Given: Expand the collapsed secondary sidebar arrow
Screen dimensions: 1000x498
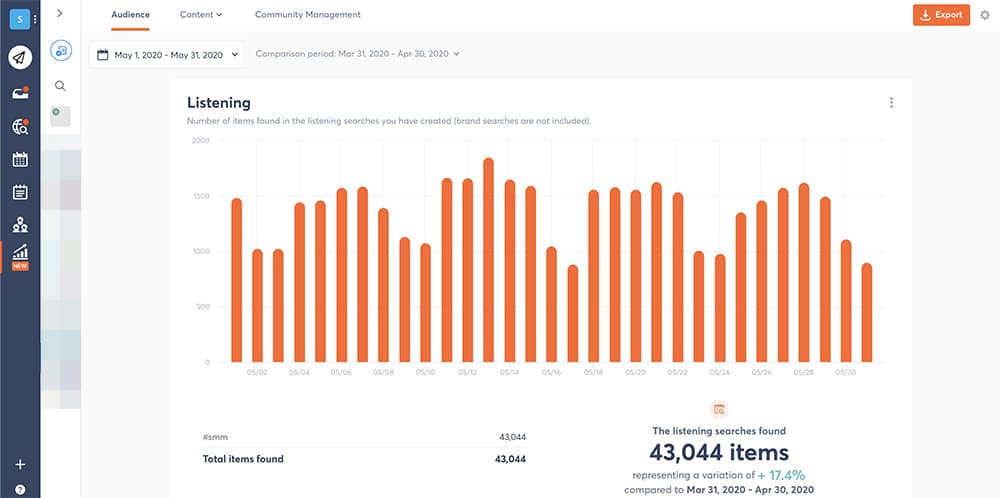Looking at the screenshot, I should click(x=60, y=13).
